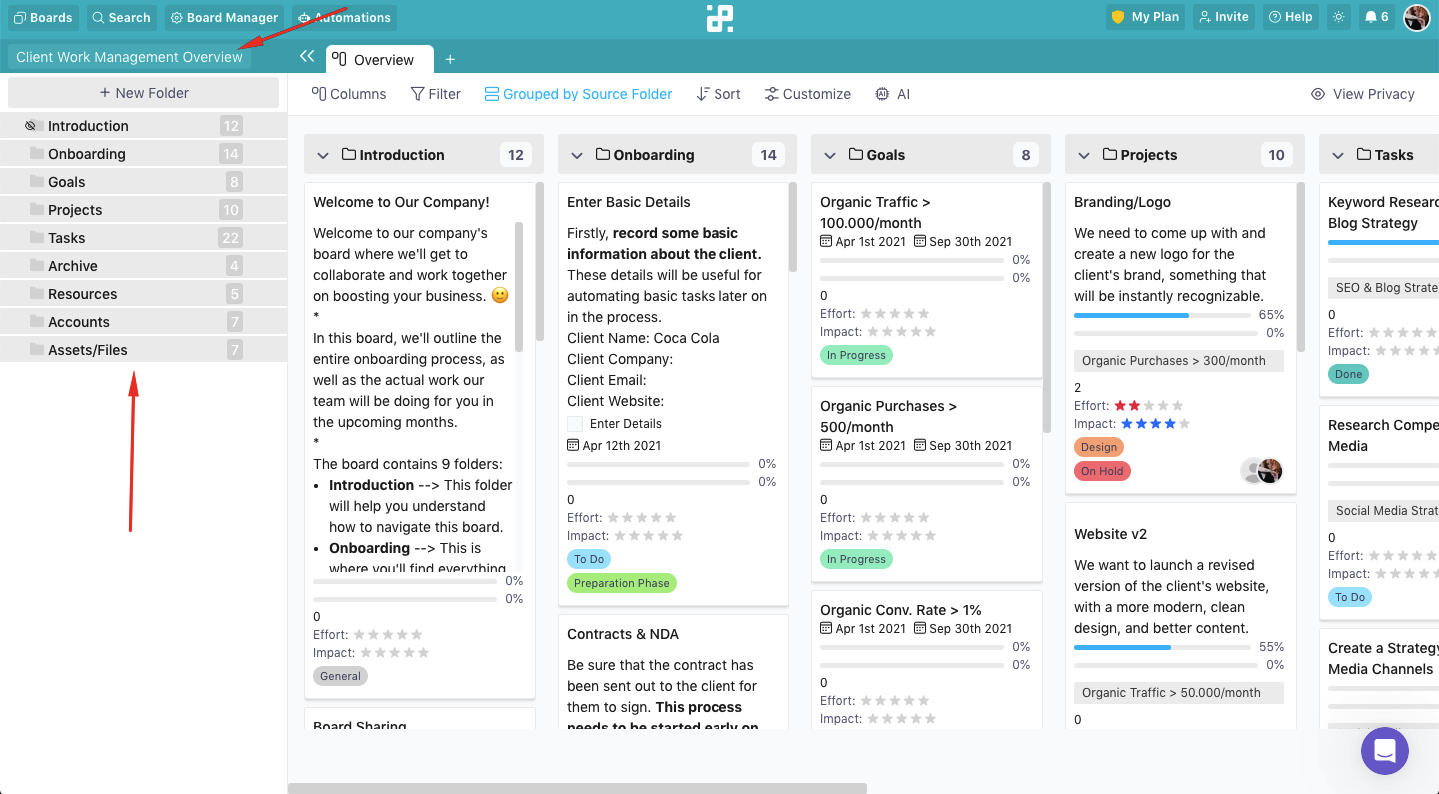1439x794 pixels.
Task: Click the New Folder button
Action: pyautogui.click(x=143, y=93)
